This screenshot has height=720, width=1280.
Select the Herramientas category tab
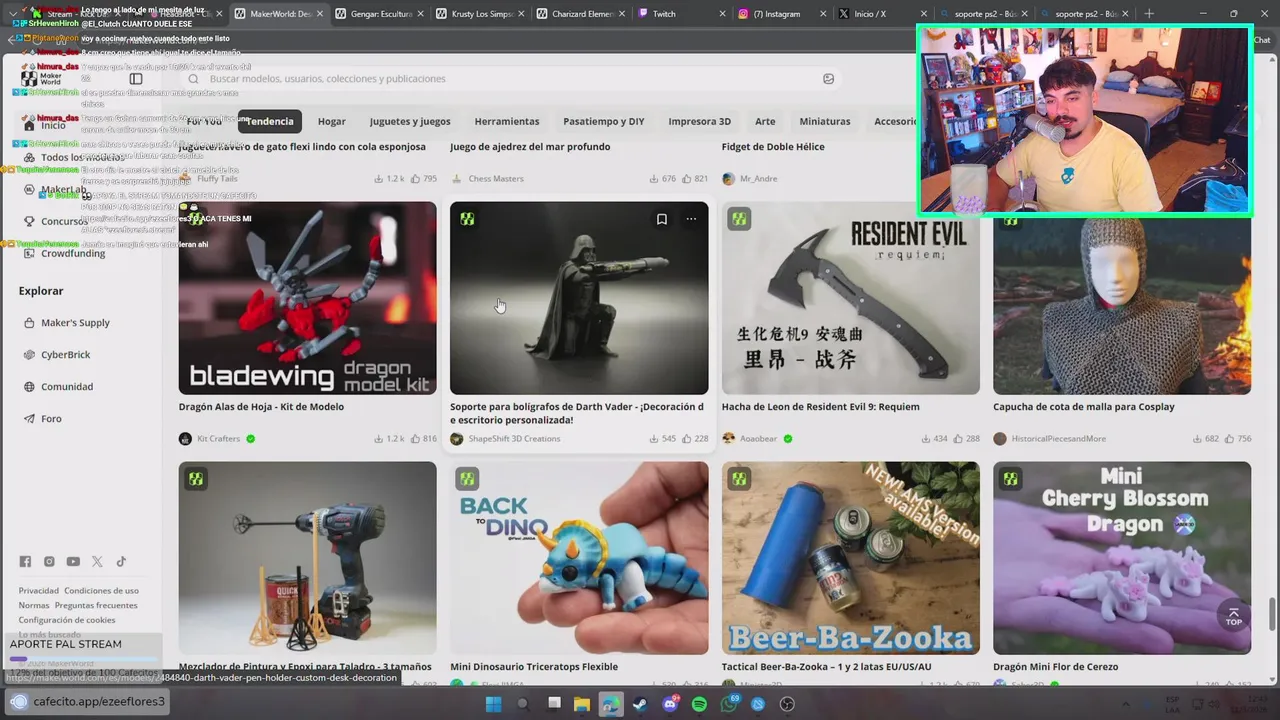[x=507, y=121]
